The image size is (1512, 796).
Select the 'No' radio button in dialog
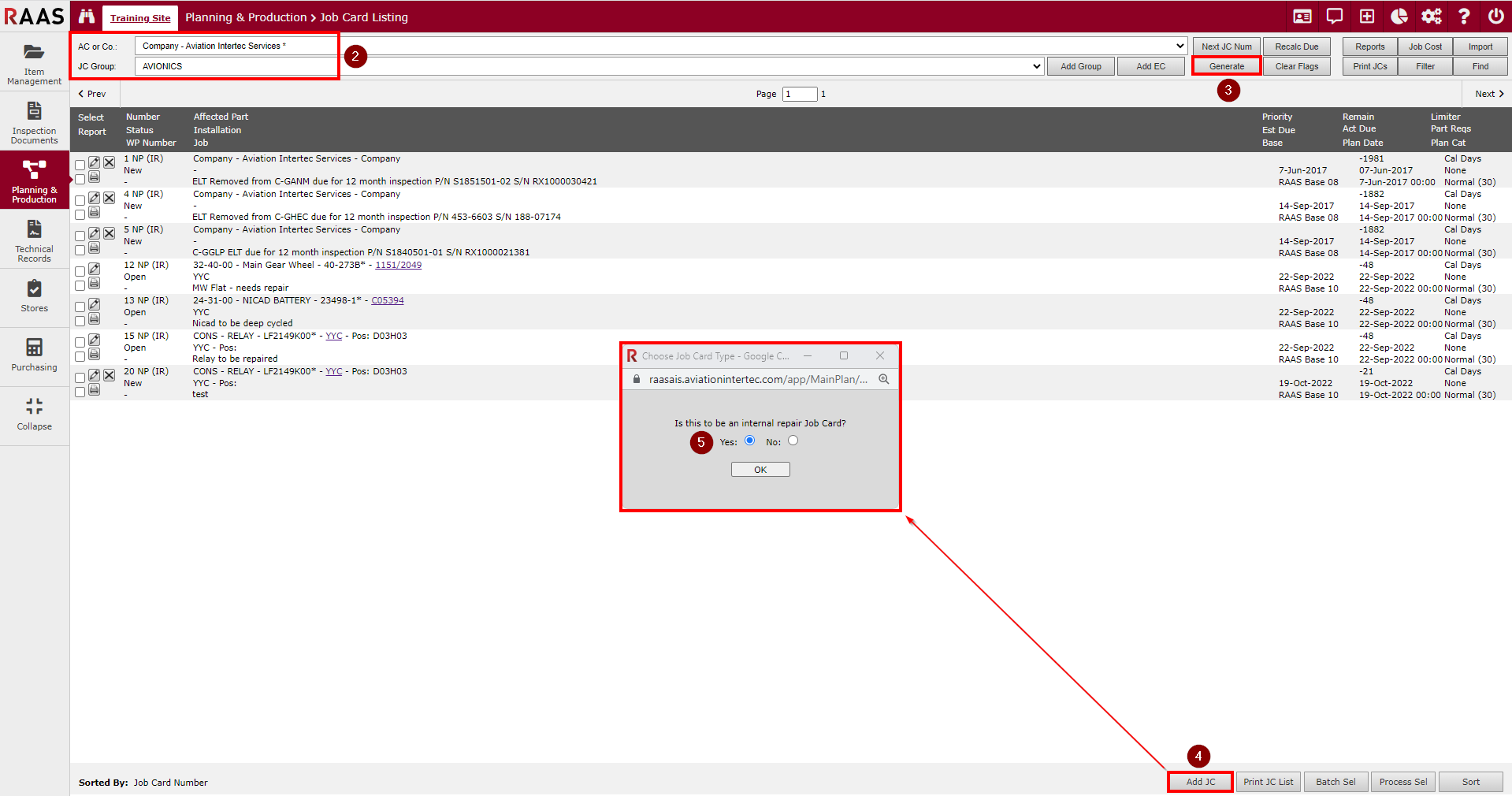[x=793, y=441]
